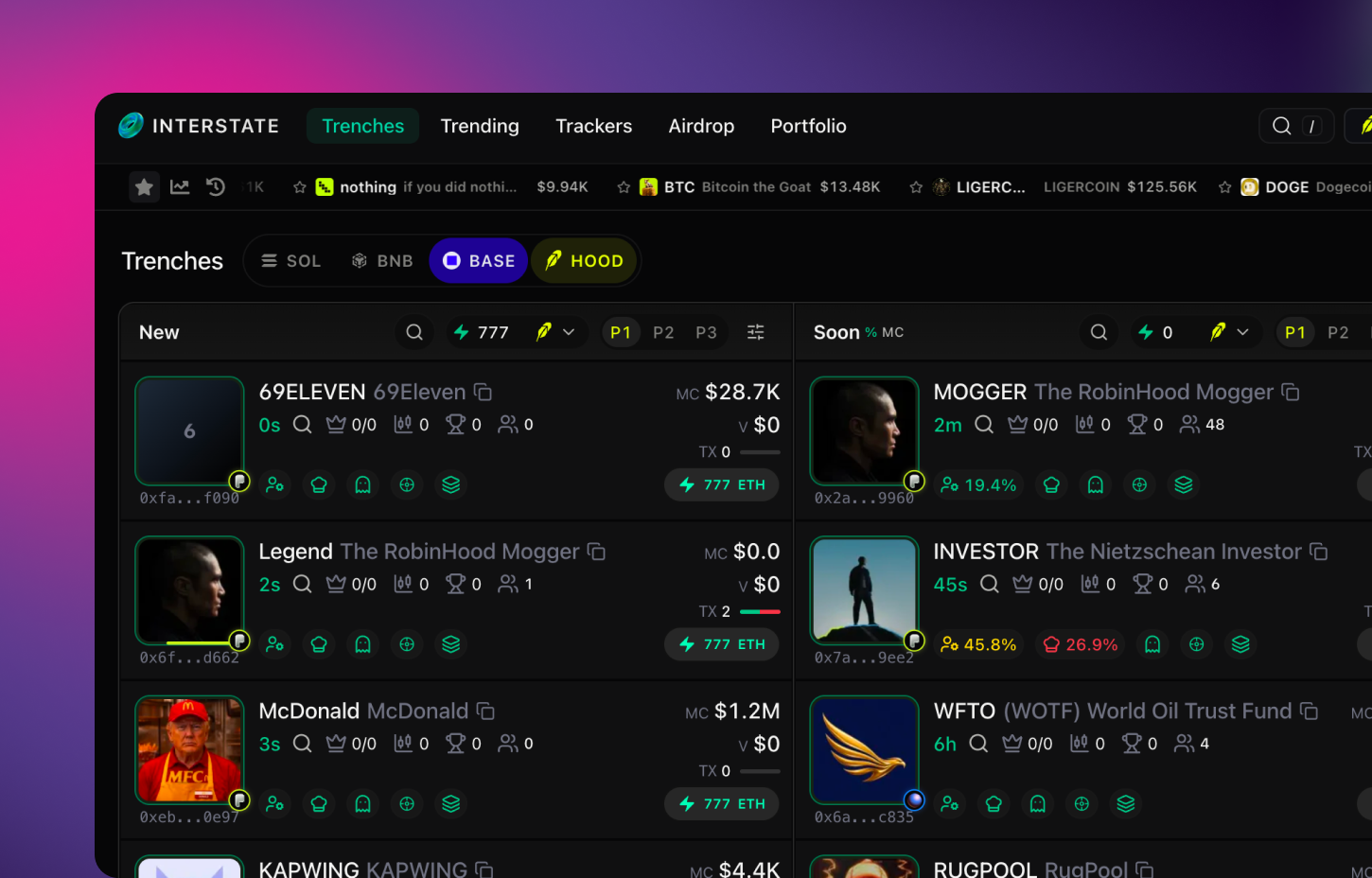This screenshot has width=1372, height=878.
Task: Click the chart trend icon in ticker bar
Action: pyautogui.click(x=180, y=187)
